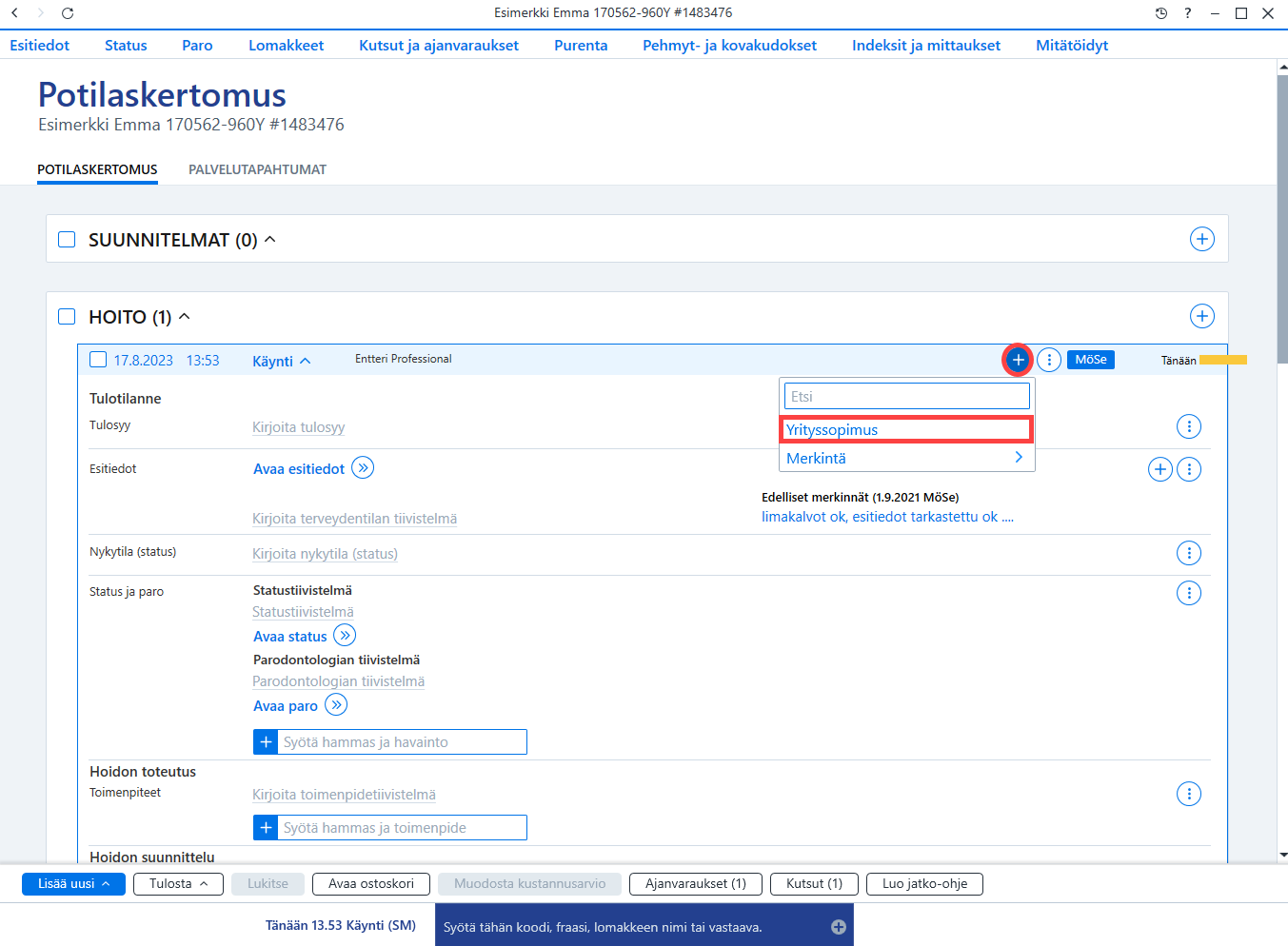Click plus button beside hammas ja havainto
The height and width of the screenshot is (946, 1288).
pyautogui.click(x=266, y=742)
